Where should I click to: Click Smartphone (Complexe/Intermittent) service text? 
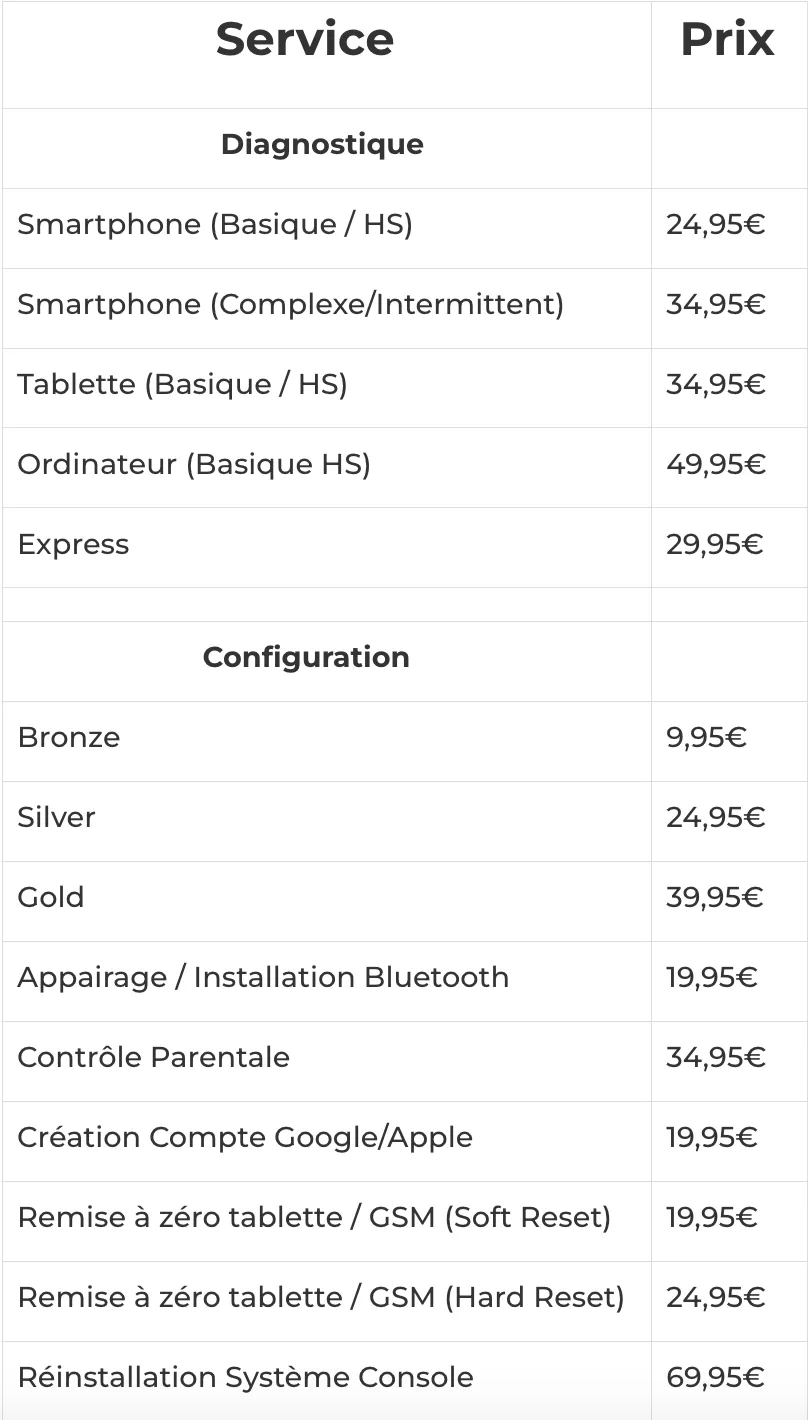[x=290, y=305]
